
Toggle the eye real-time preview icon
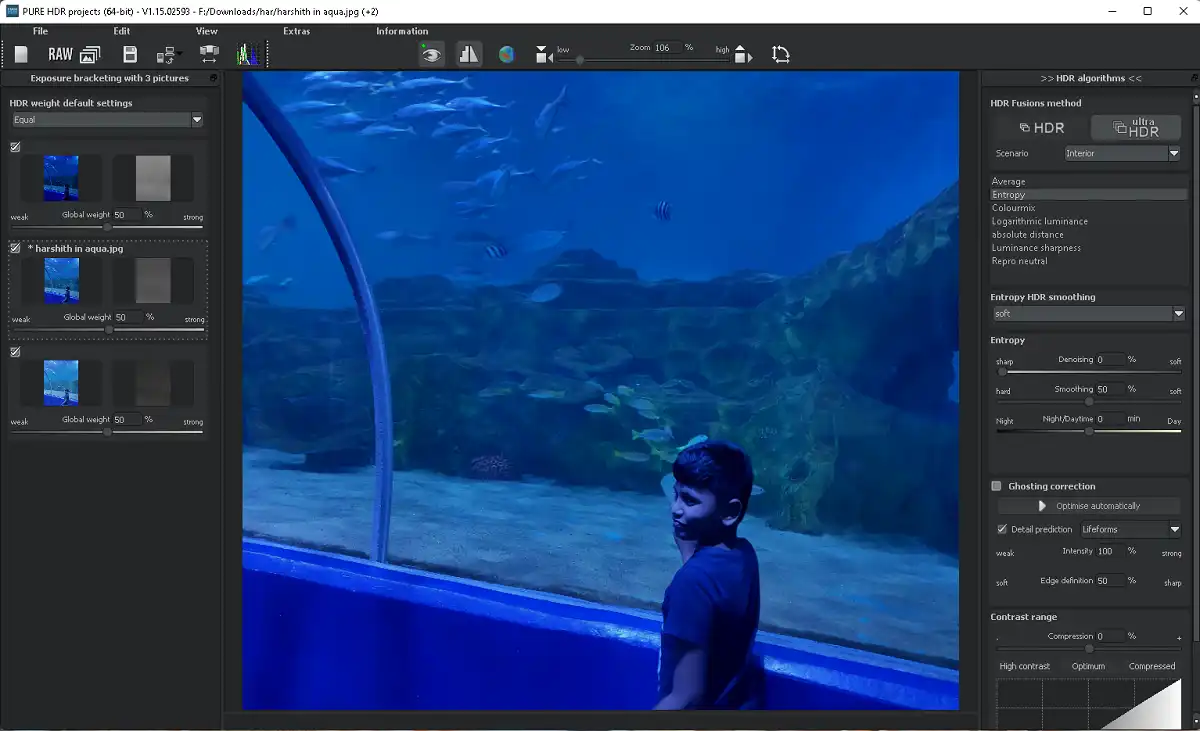[431, 55]
